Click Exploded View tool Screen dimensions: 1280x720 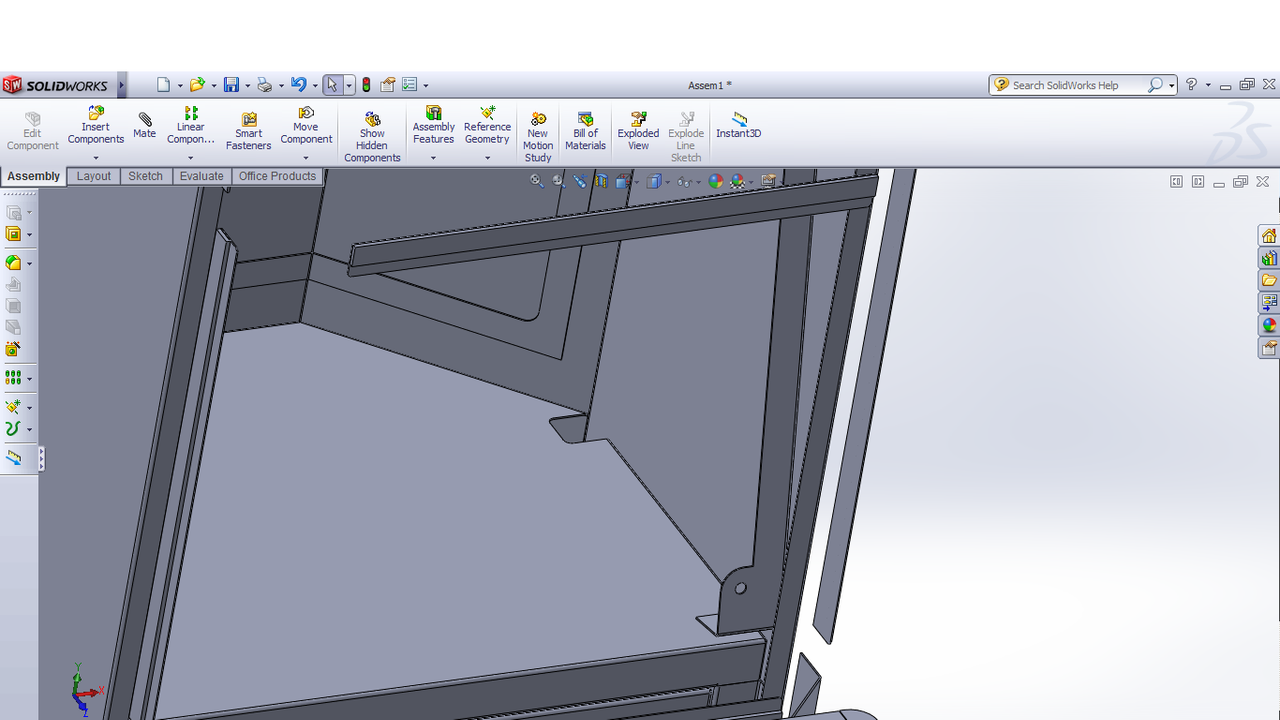click(638, 131)
